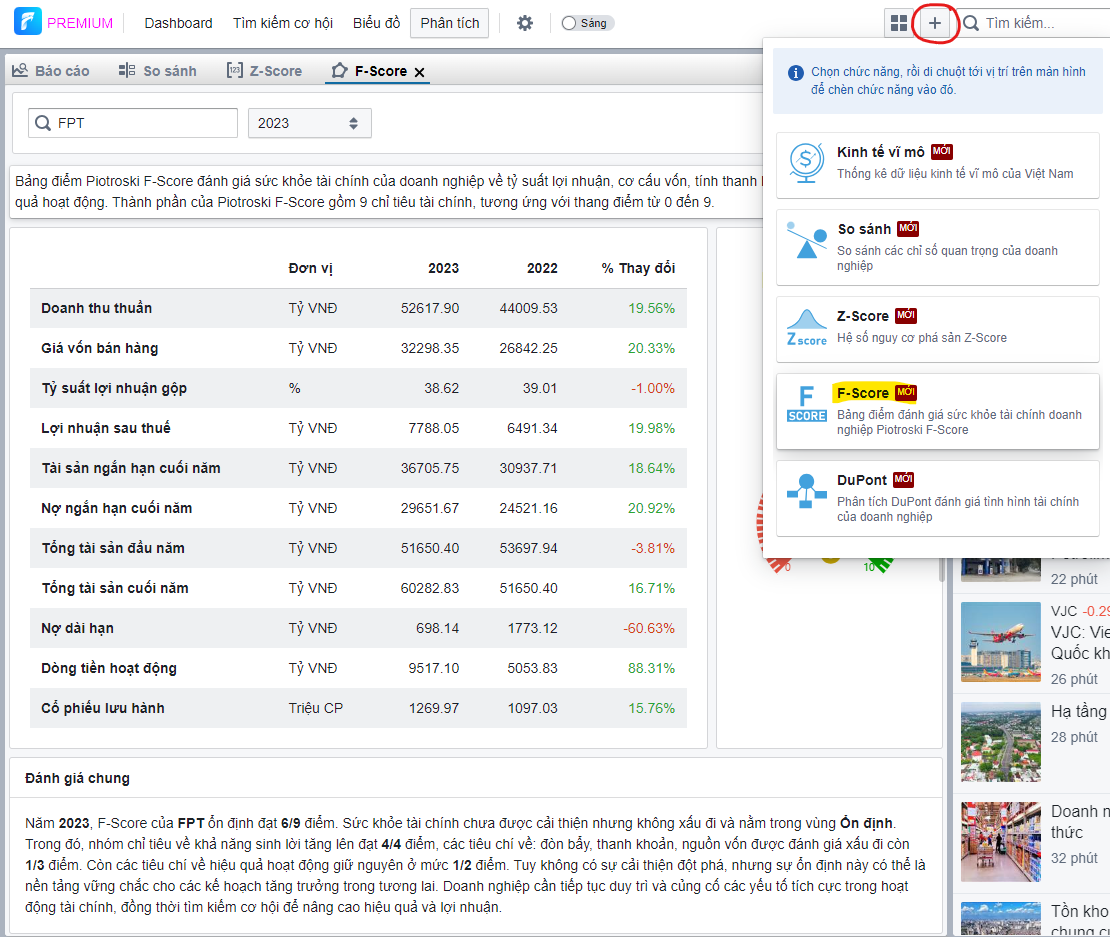Viewport: 1110px width, 937px height.
Task: Click the Zscore bell curve icon
Action: click(x=806, y=328)
